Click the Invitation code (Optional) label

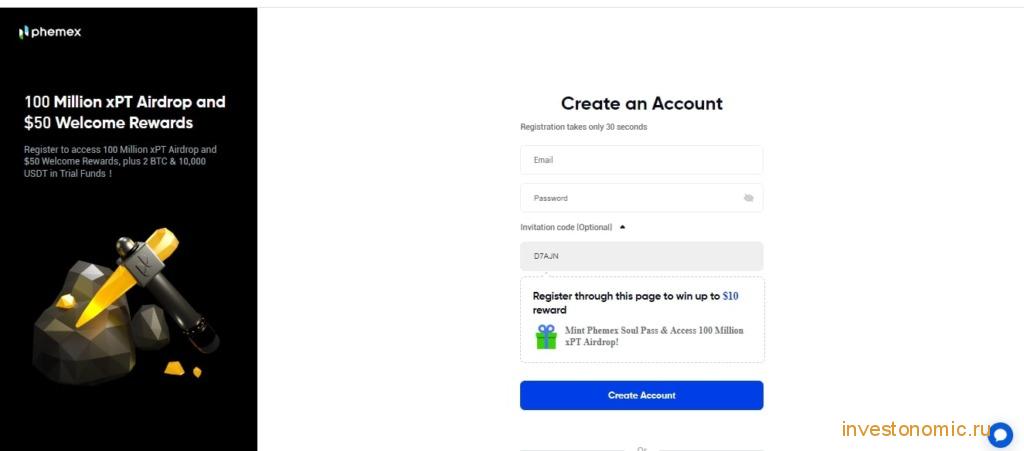click(x=566, y=227)
